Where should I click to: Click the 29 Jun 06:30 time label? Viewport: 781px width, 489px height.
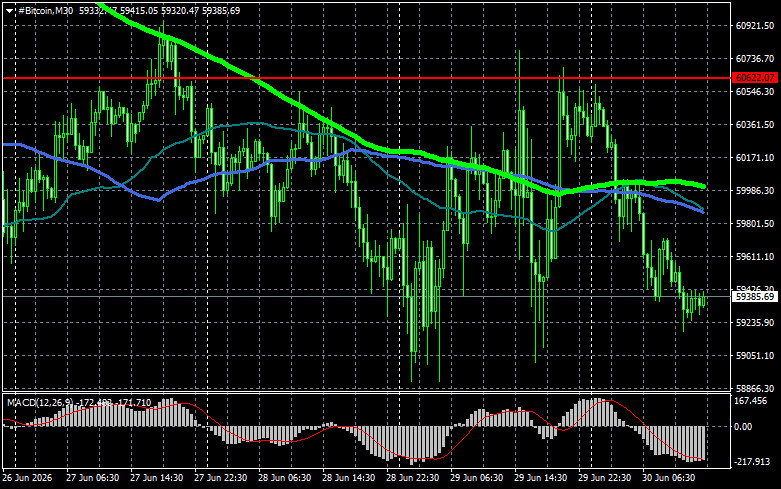coord(476,478)
